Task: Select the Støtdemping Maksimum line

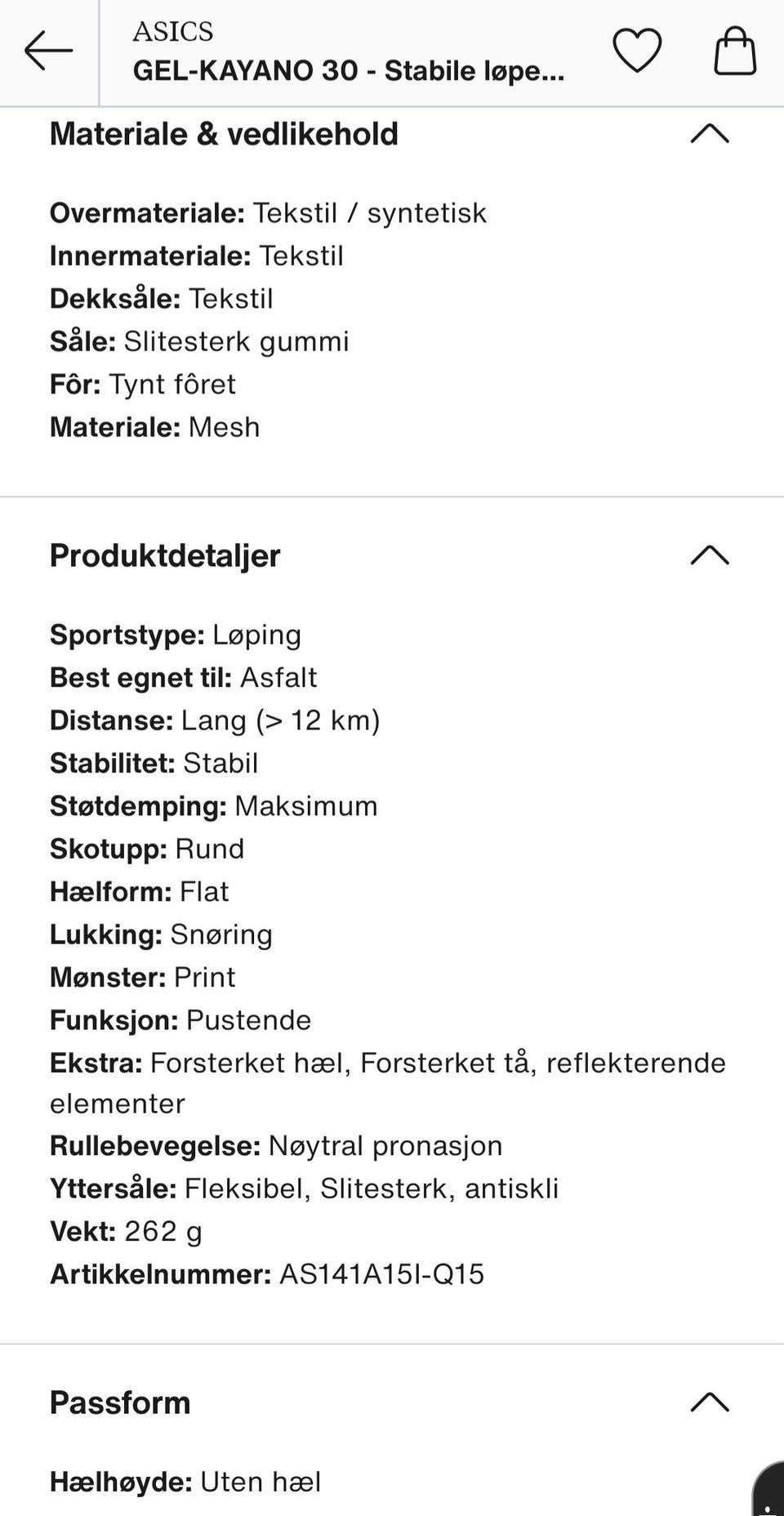Action: click(214, 806)
